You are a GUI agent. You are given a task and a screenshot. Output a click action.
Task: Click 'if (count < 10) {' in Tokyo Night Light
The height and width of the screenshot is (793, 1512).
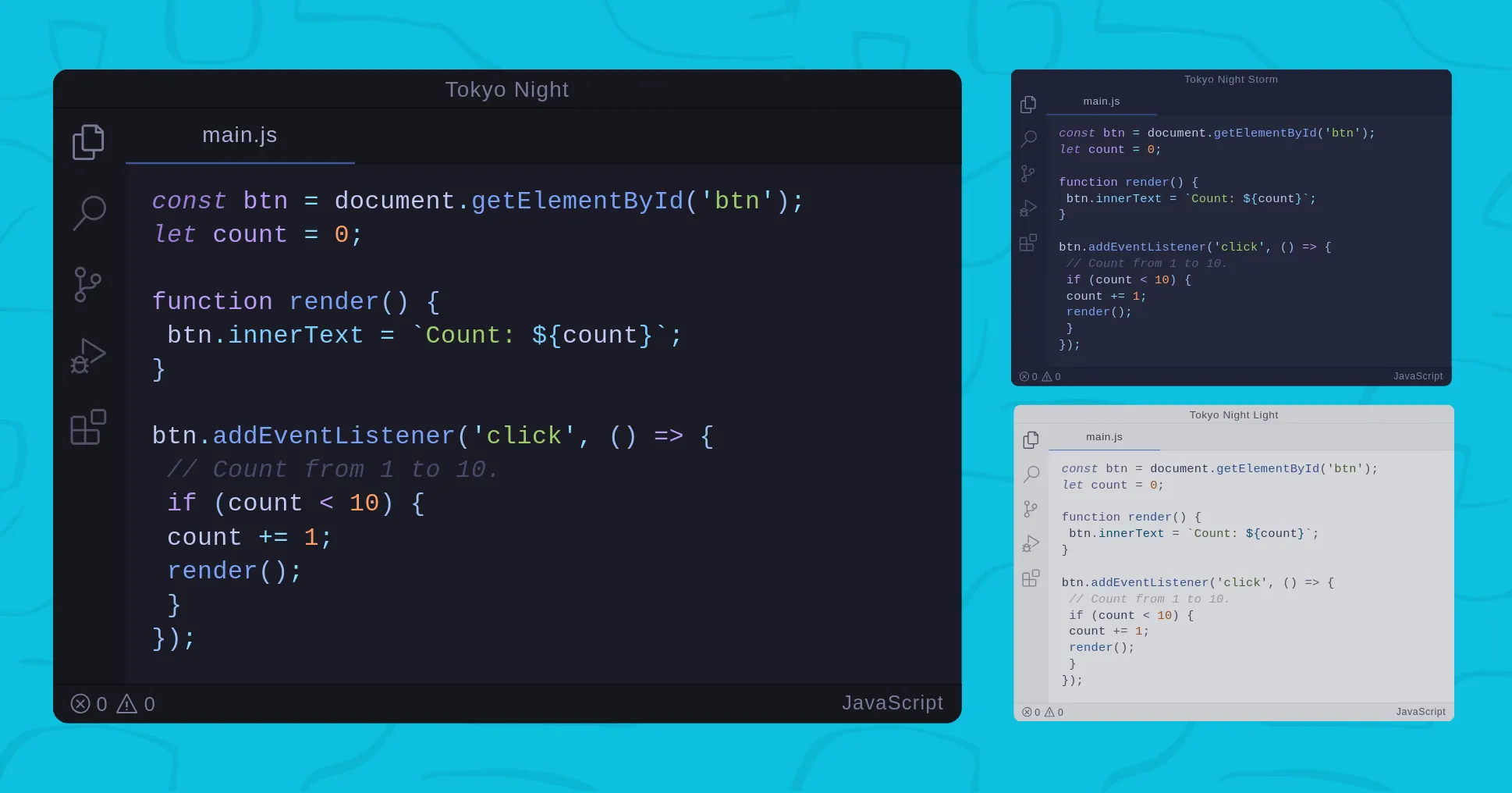click(1131, 616)
